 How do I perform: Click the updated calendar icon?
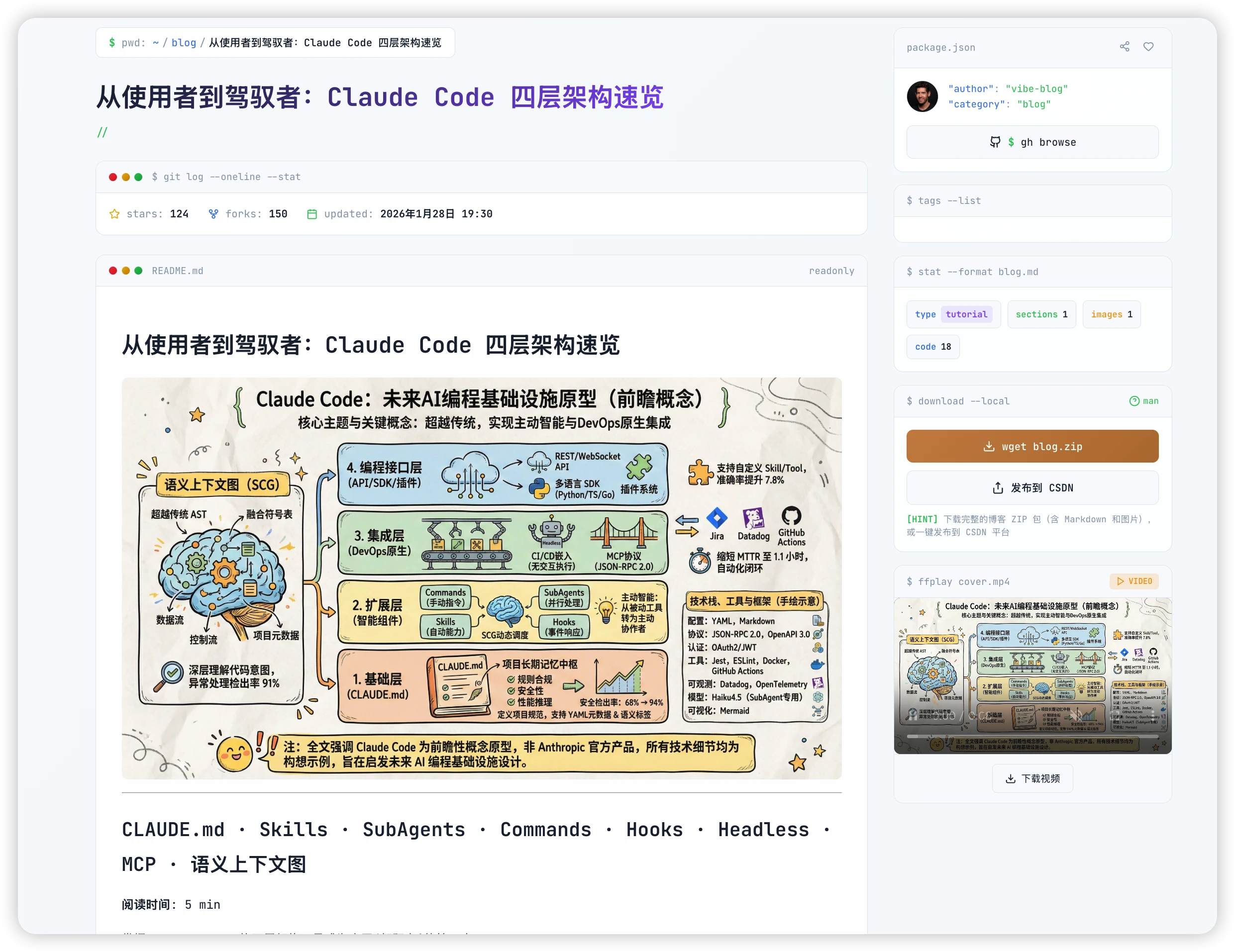(x=311, y=214)
